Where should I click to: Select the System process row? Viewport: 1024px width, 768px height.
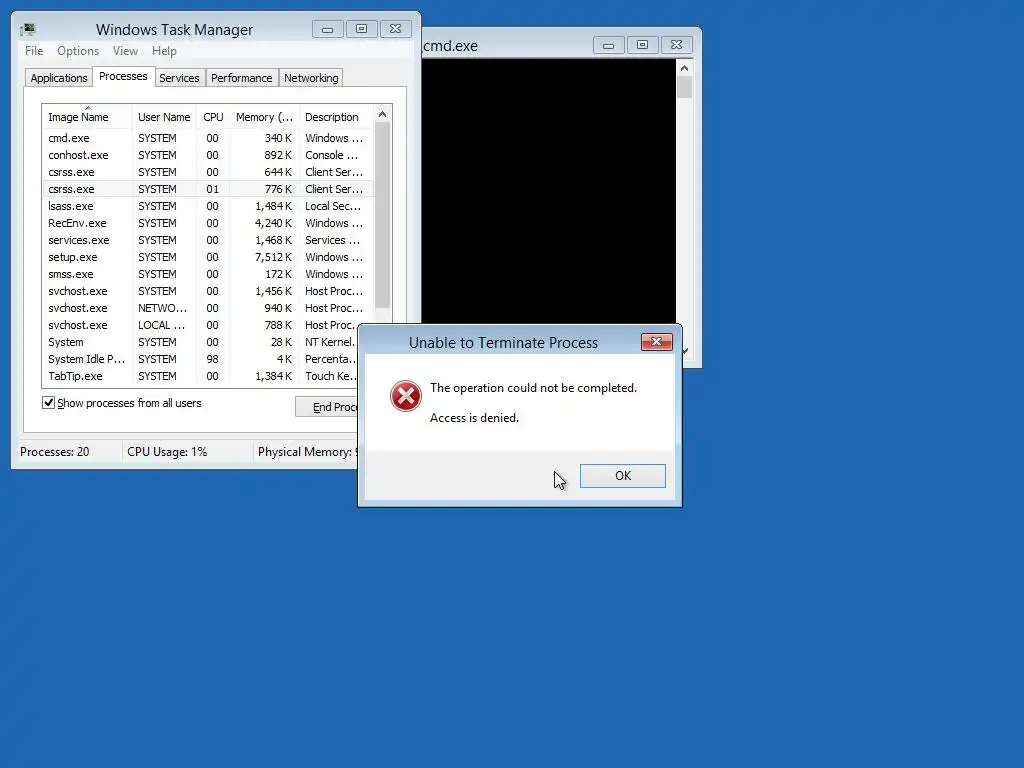[200, 342]
